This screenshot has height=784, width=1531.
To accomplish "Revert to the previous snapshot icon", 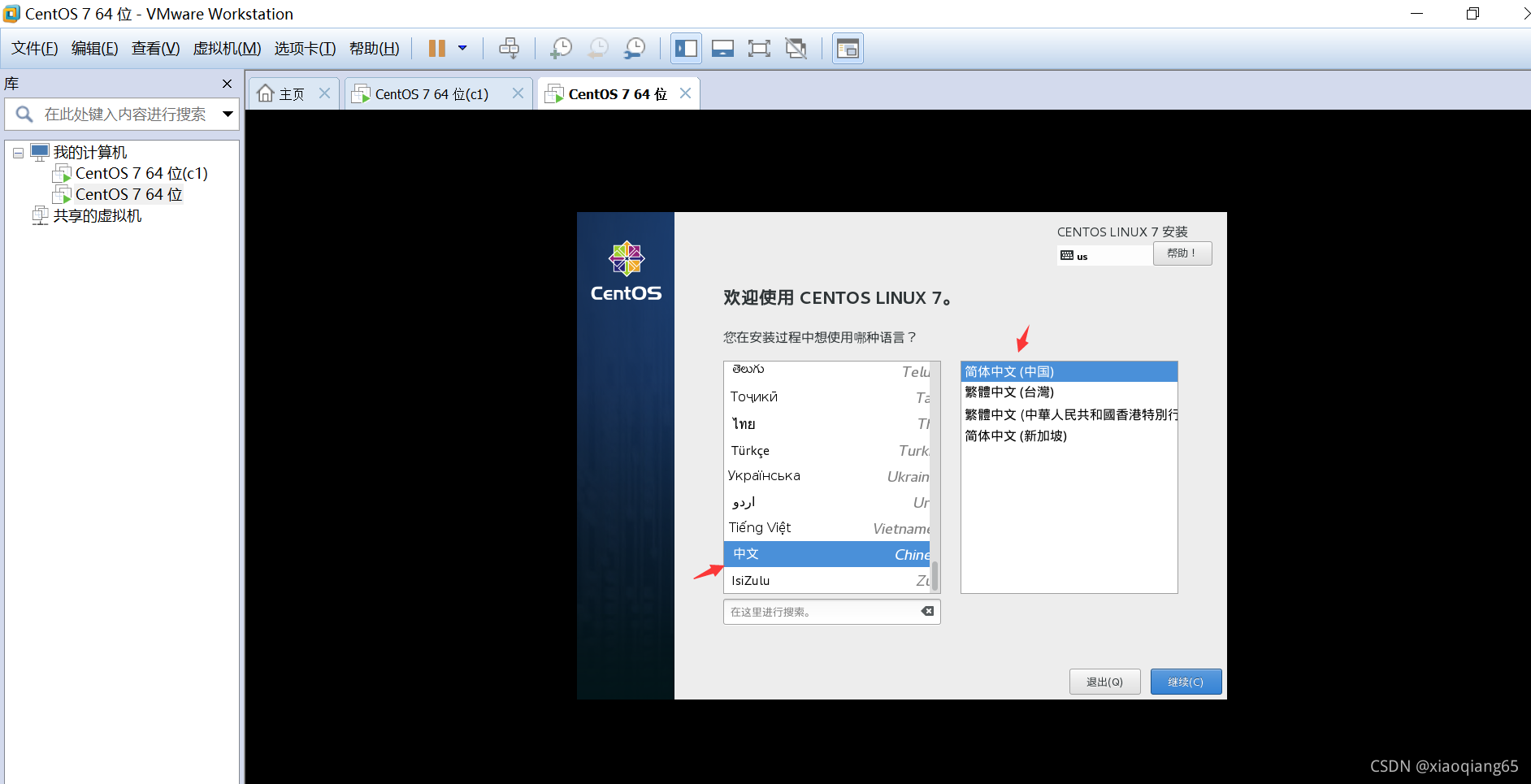I will (598, 49).
